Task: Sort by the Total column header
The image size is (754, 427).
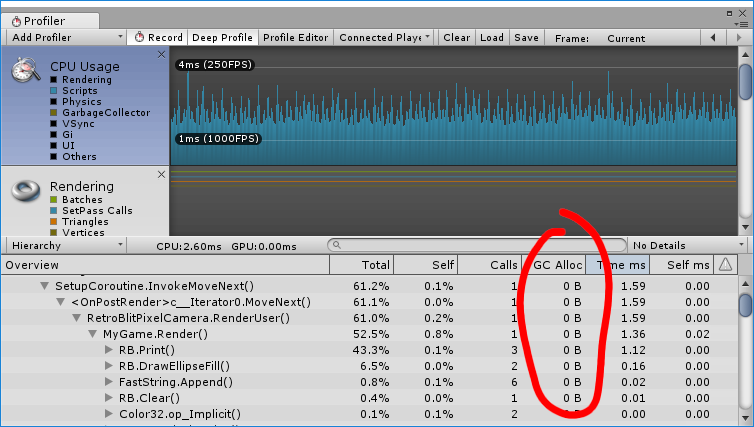Action: coord(361,265)
